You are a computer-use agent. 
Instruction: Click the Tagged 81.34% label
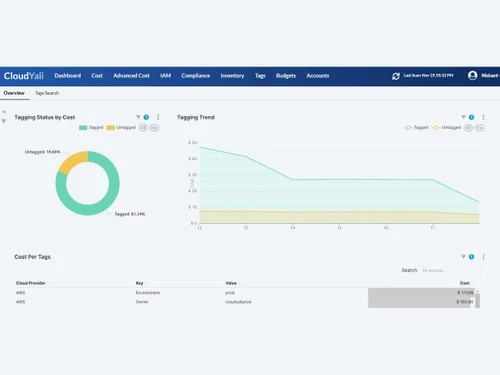(130, 214)
